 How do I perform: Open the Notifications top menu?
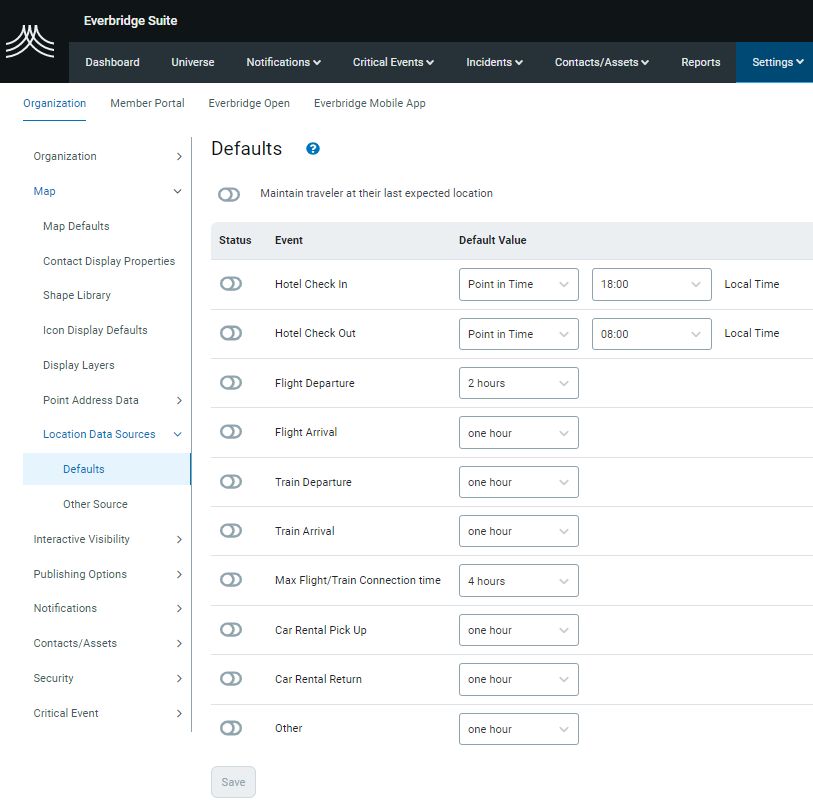(283, 62)
